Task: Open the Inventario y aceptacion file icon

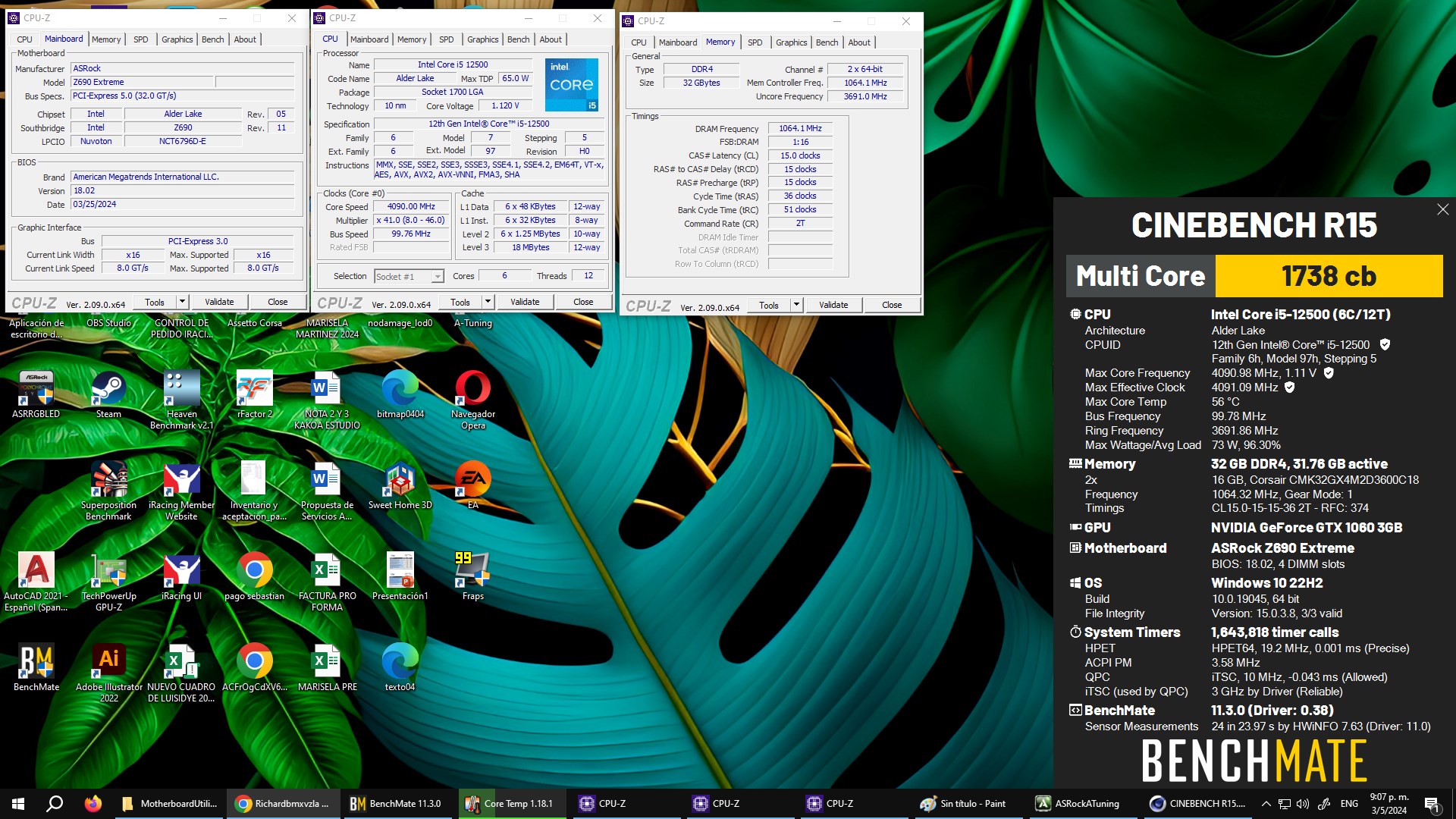Action: click(x=254, y=491)
